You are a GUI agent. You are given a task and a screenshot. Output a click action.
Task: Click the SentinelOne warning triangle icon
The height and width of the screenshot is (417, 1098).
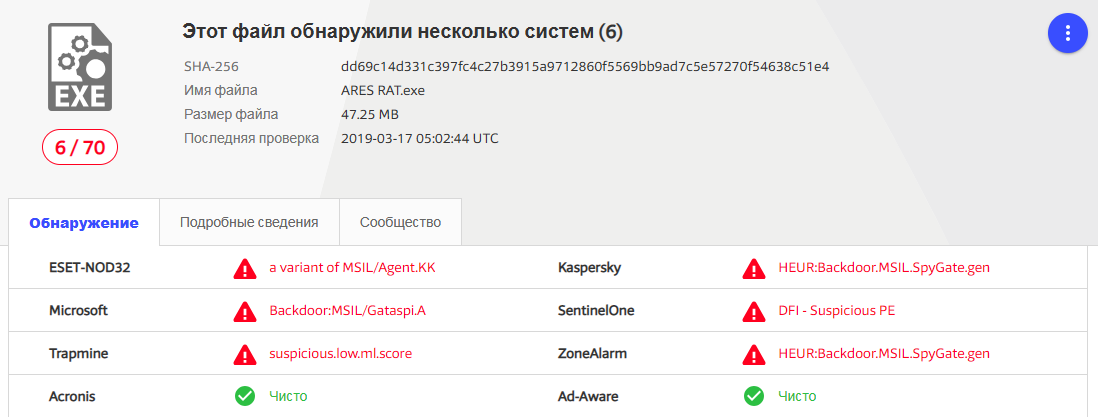point(754,311)
